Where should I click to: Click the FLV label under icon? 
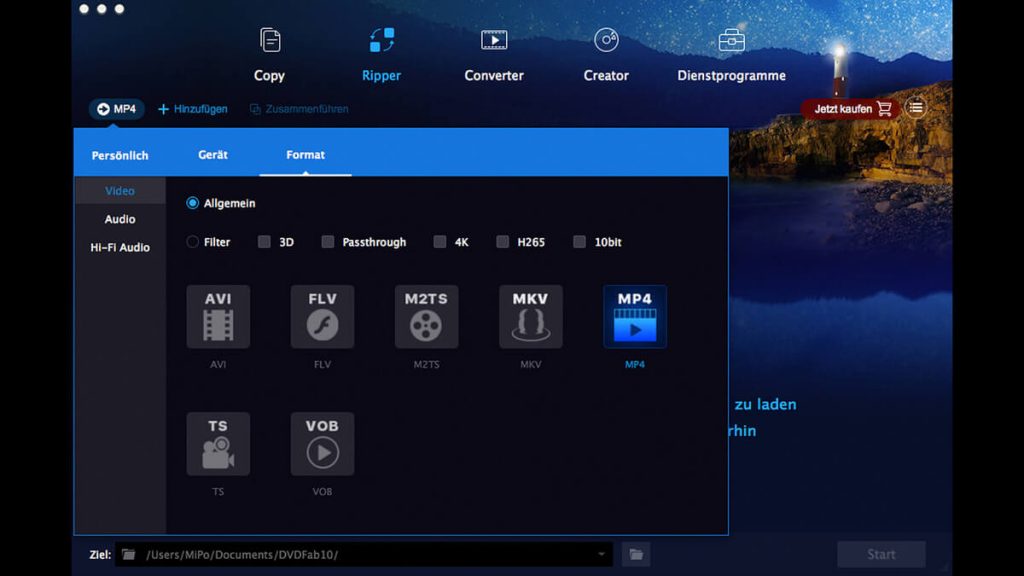[323, 364]
